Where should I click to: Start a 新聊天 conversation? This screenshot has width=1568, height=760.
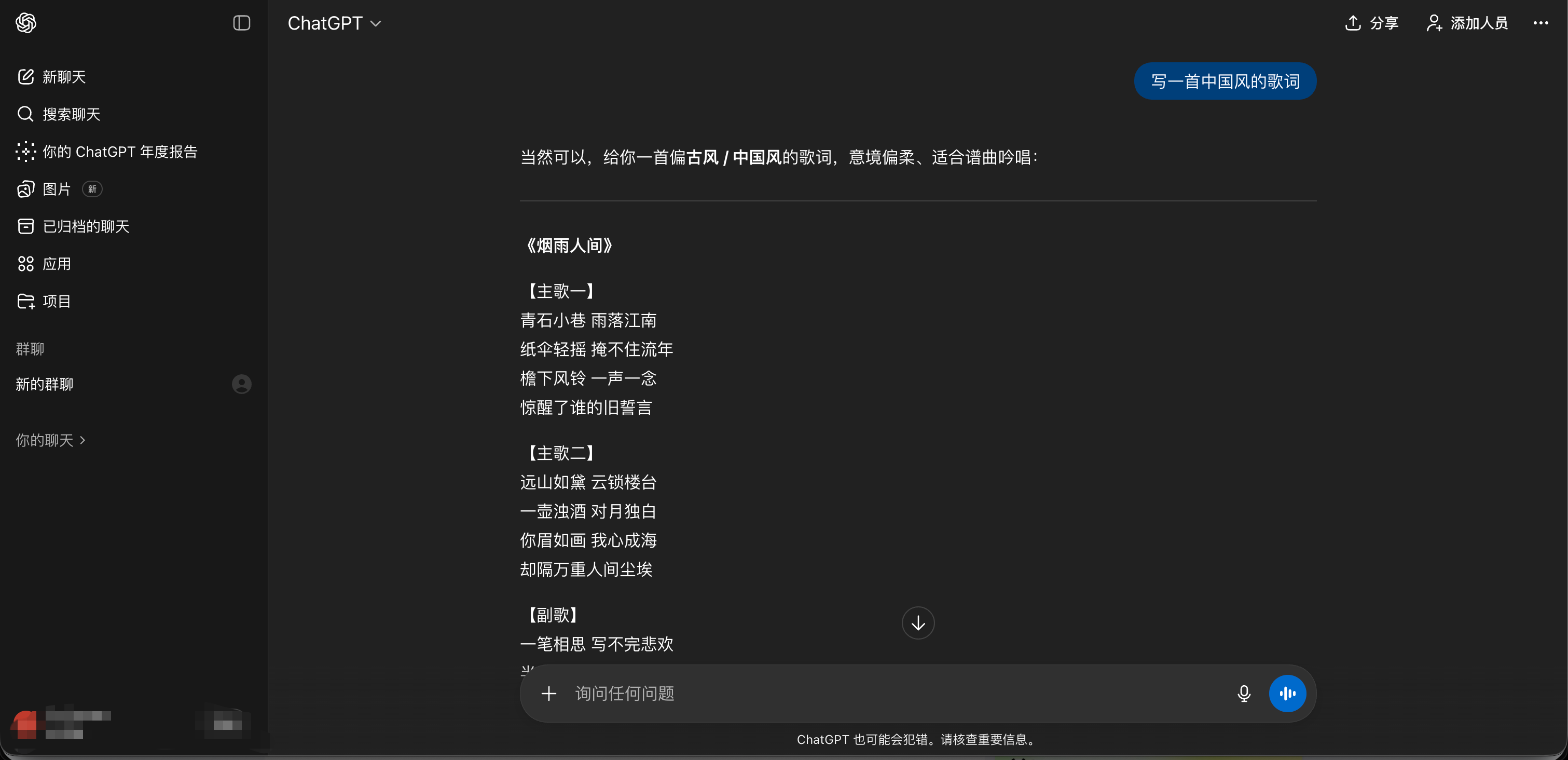[64, 77]
